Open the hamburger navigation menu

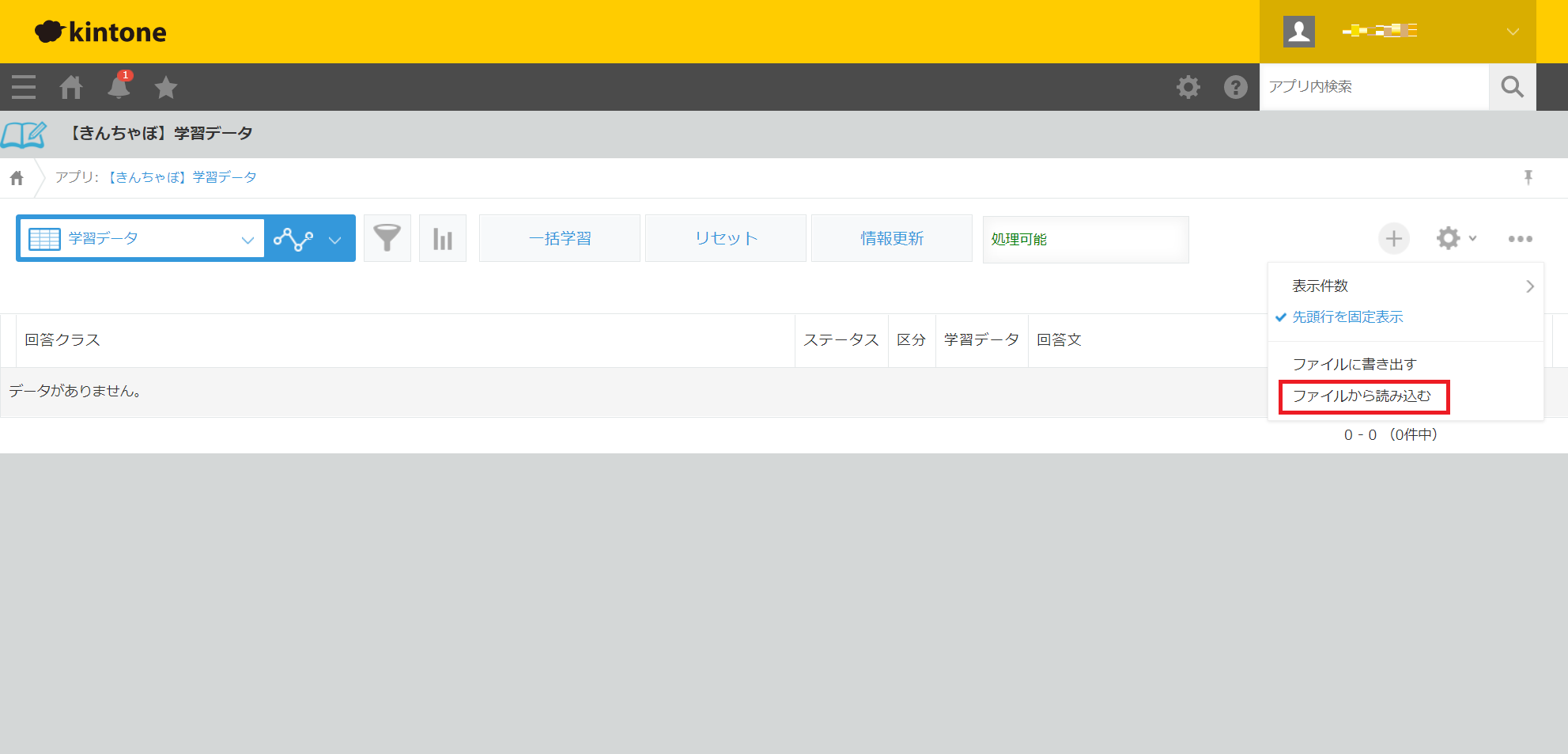tap(24, 87)
